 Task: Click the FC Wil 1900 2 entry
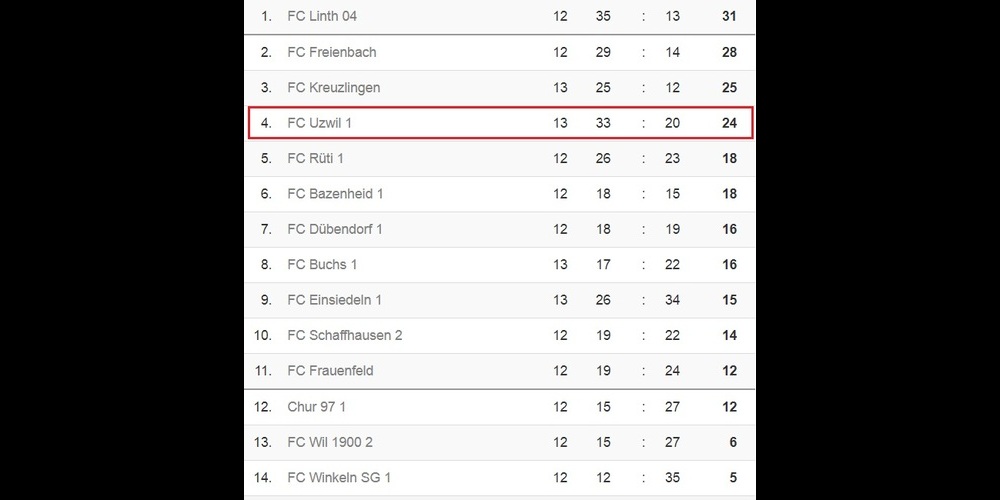[330, 442]
